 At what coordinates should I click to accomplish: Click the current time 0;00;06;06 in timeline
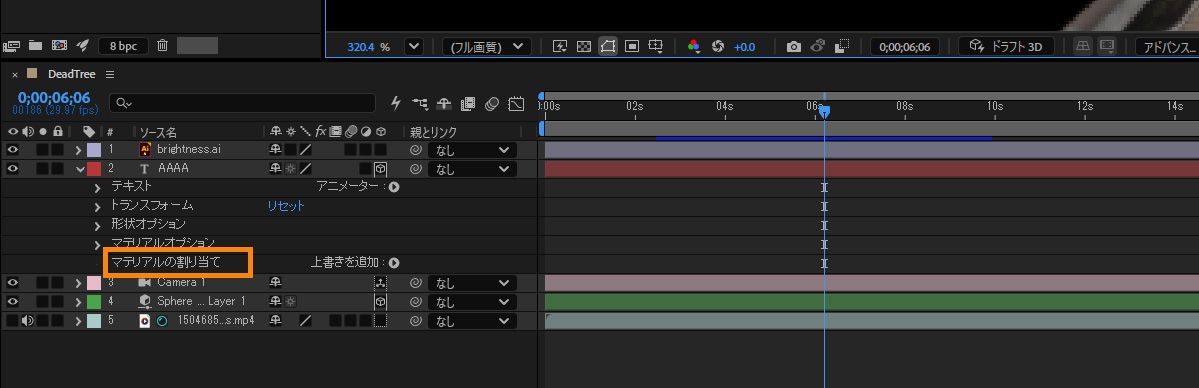click(54, 97)
